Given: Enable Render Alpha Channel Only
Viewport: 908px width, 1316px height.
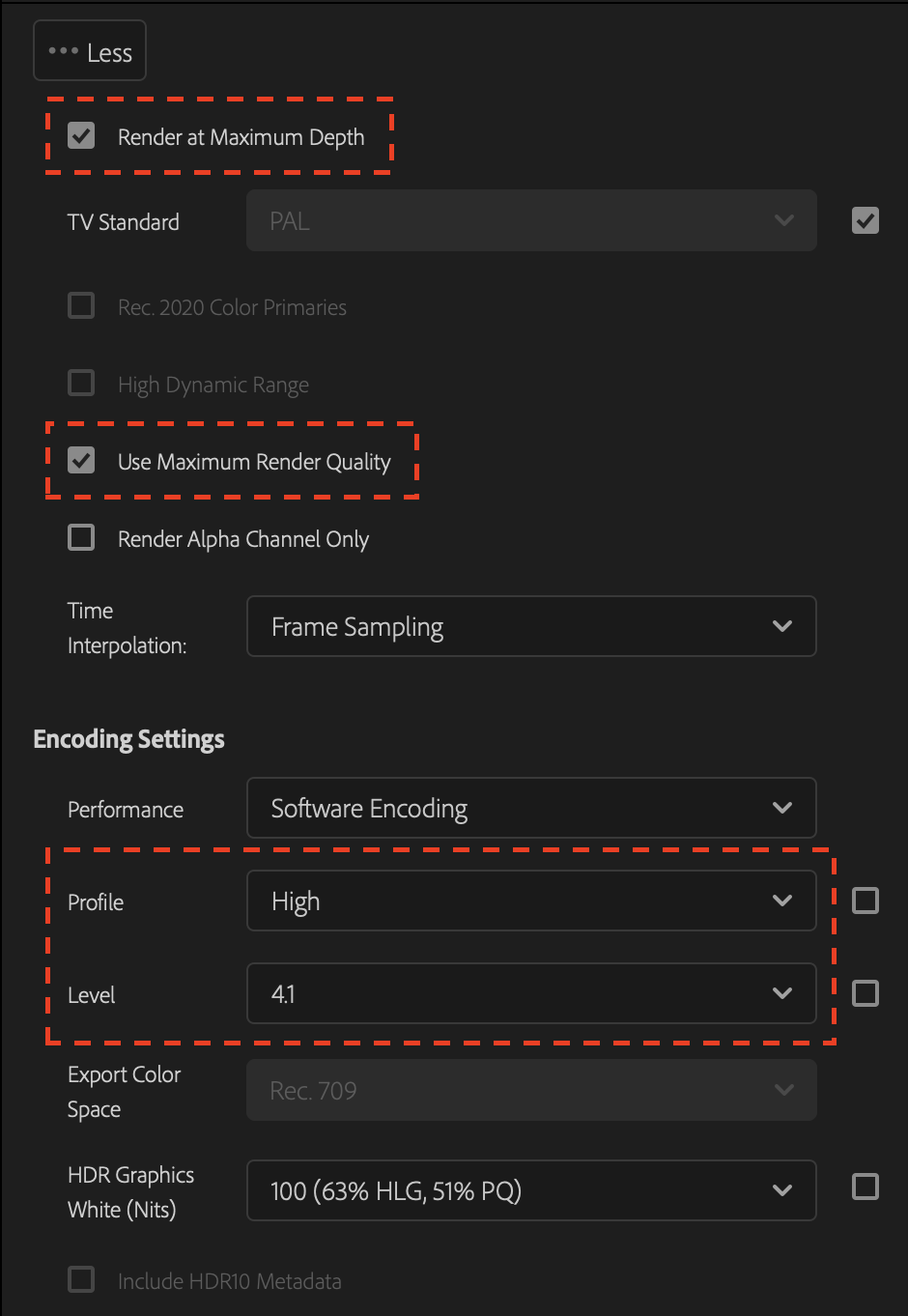Looking at the screenshot, I should [x=81, y=537].
